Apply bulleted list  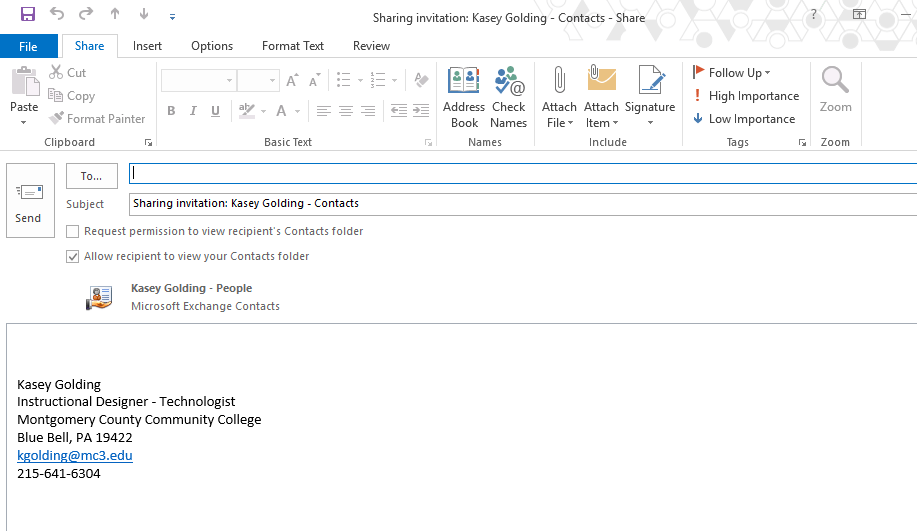(x=344, y=80)
